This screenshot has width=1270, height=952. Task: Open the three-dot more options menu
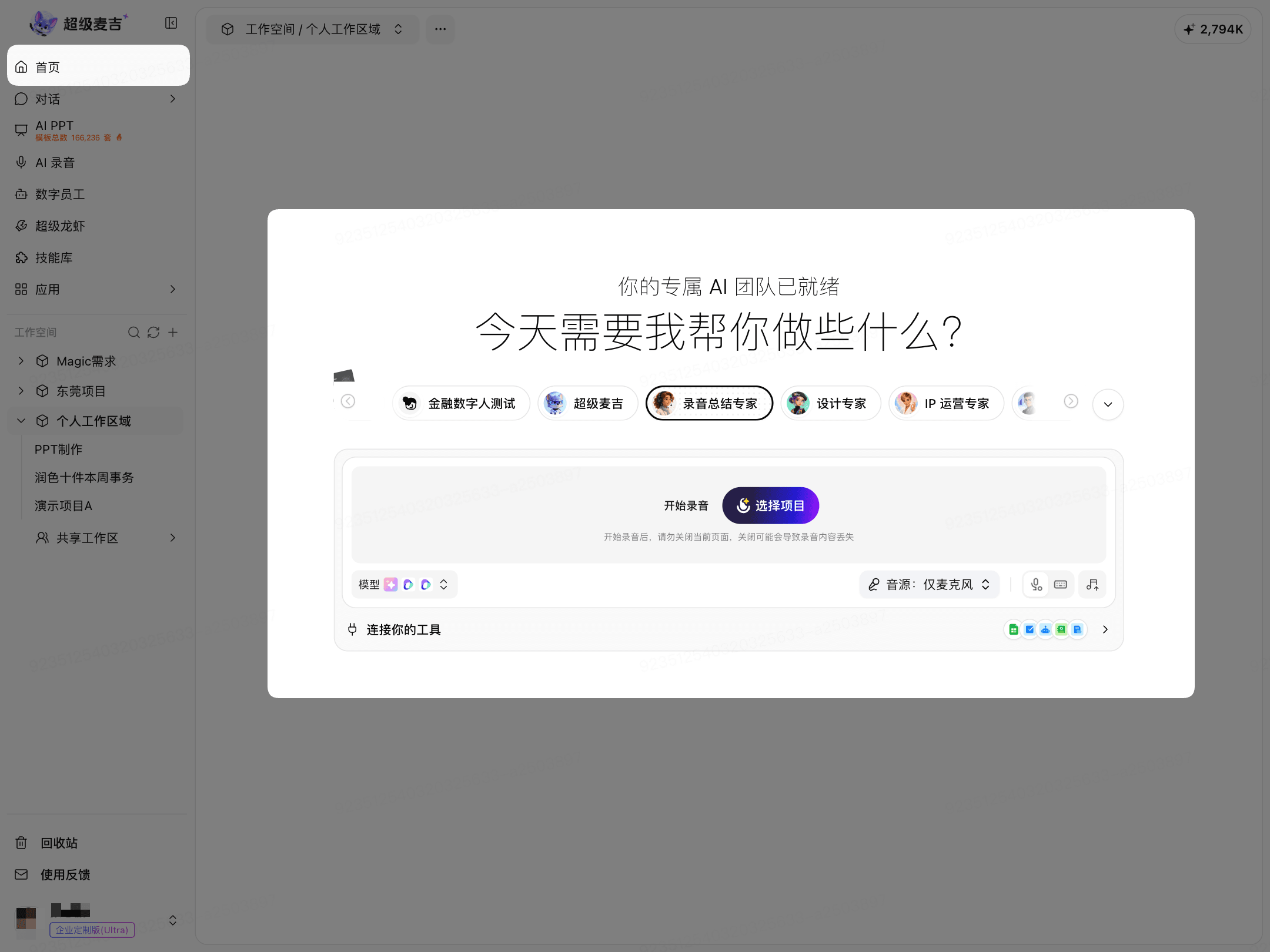click(440, 29)
